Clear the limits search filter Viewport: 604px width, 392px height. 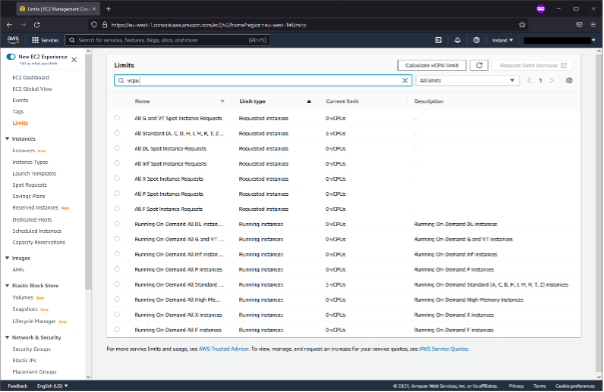(405, 80)
